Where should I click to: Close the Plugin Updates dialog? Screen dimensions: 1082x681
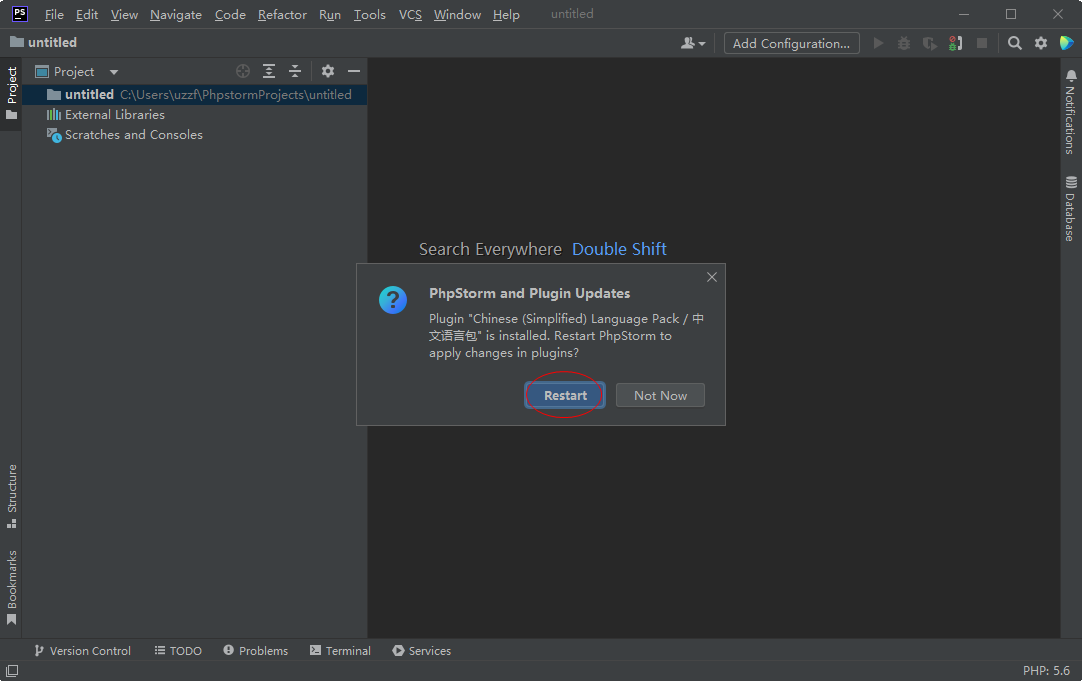tap(712, 277)
